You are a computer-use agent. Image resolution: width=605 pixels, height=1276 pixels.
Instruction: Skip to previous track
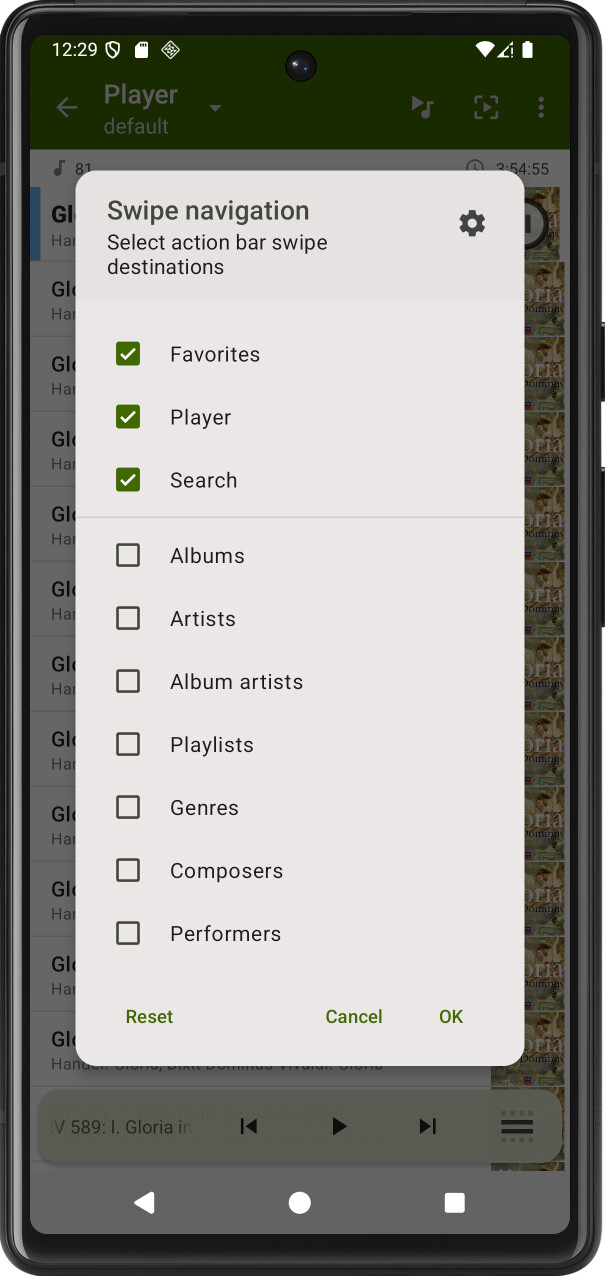click(x=249, y=1126)
